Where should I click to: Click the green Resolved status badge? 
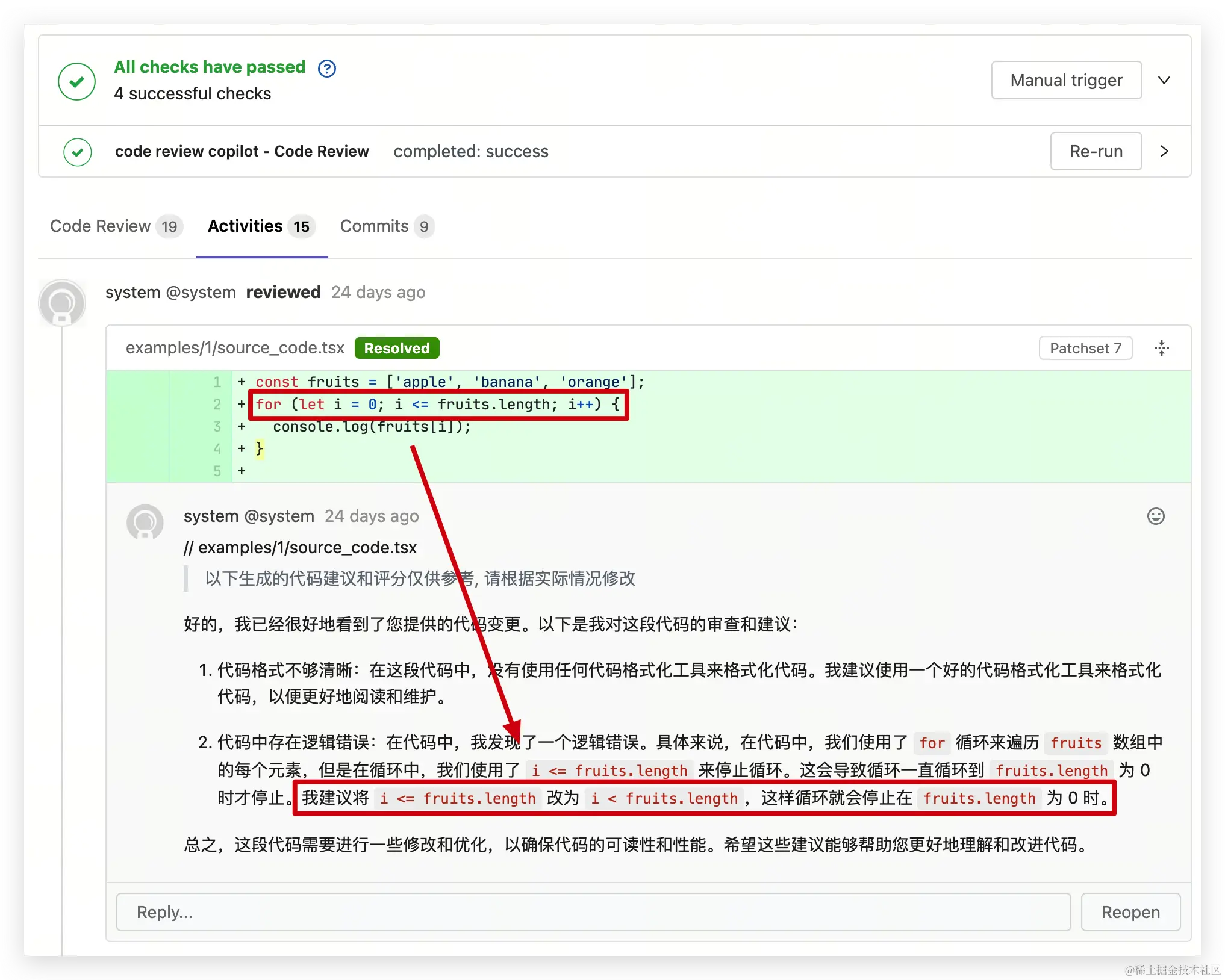(396, 348)
